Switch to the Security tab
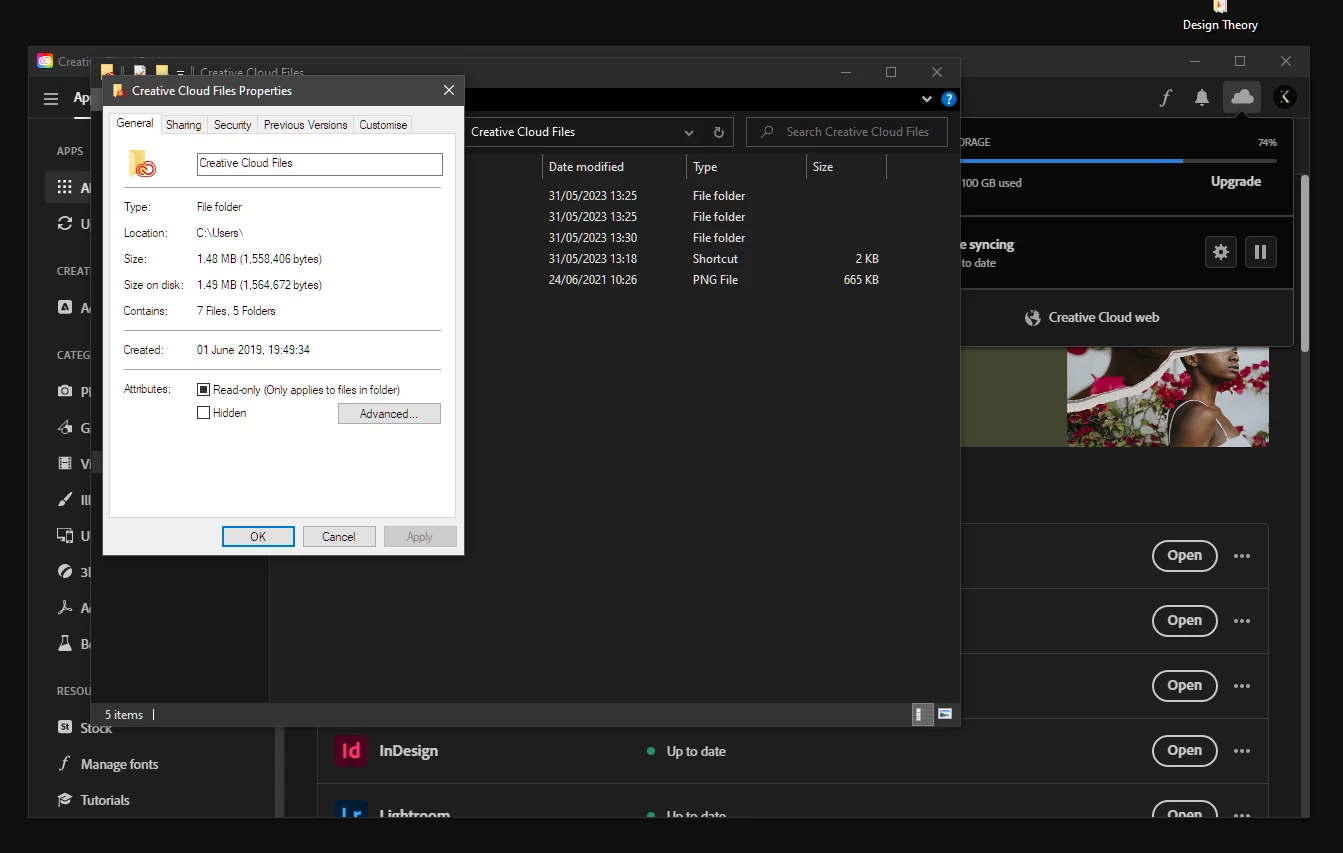 [x=233, y=125]
